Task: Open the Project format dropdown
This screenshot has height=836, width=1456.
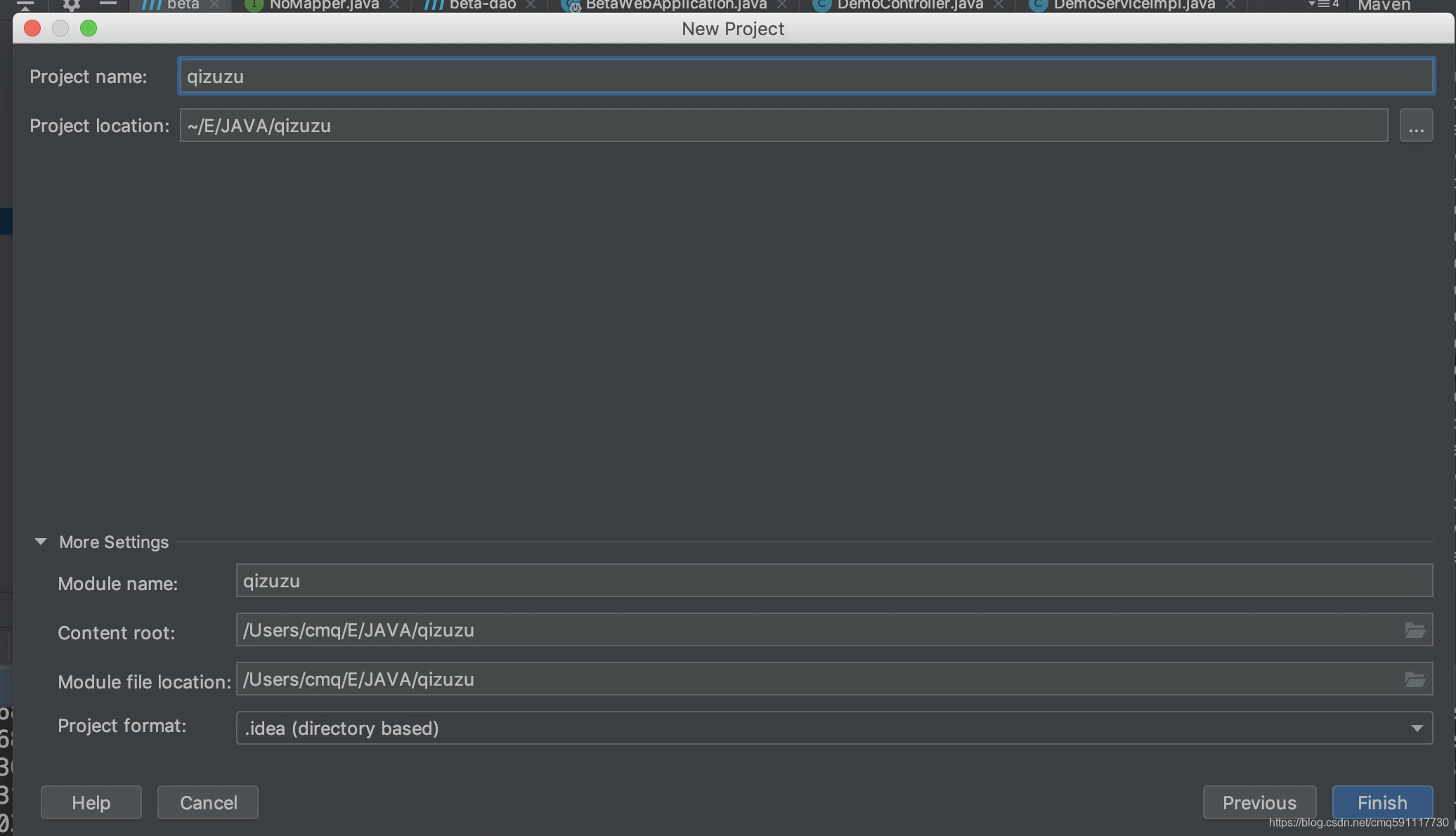Action: [1417, 728]
